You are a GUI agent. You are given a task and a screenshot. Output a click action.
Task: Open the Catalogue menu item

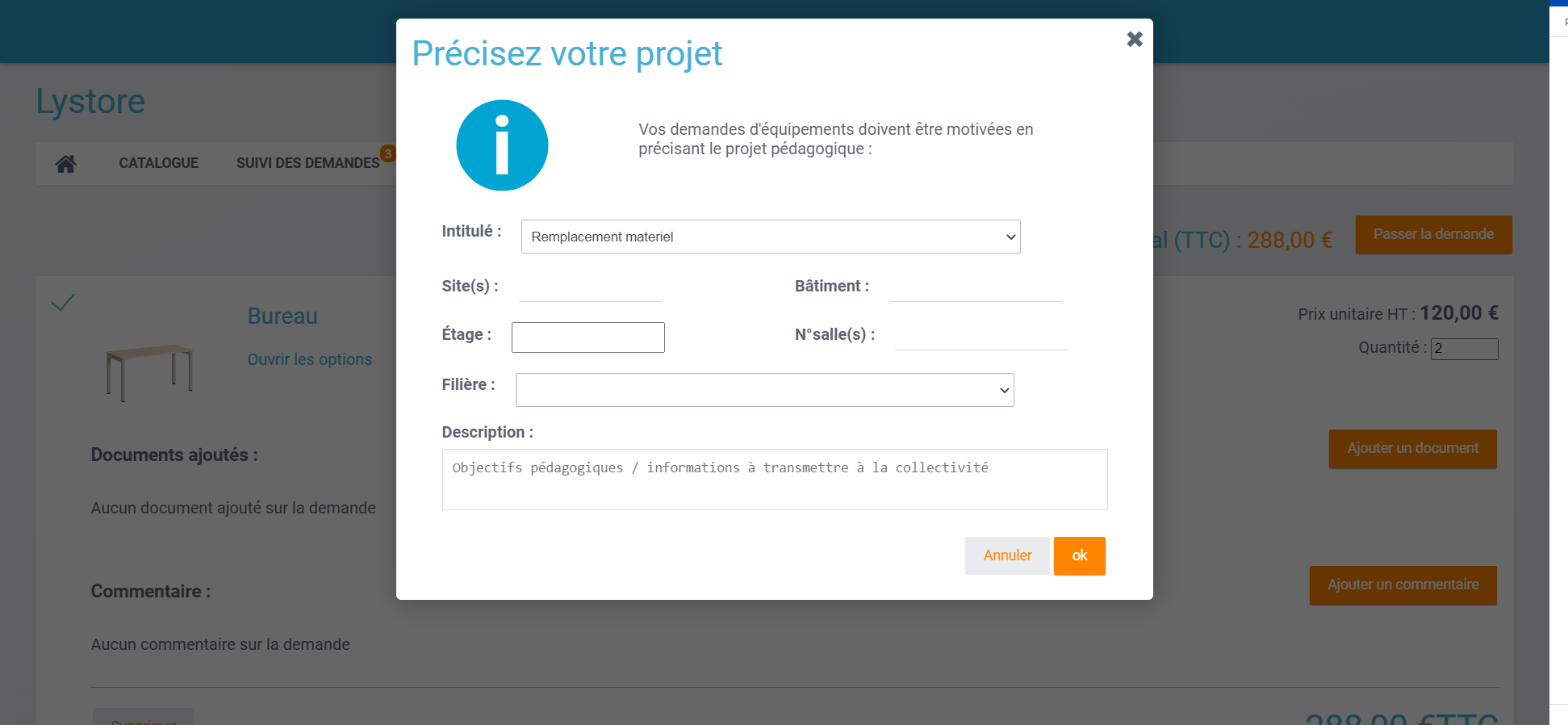[x=158, y=163]
